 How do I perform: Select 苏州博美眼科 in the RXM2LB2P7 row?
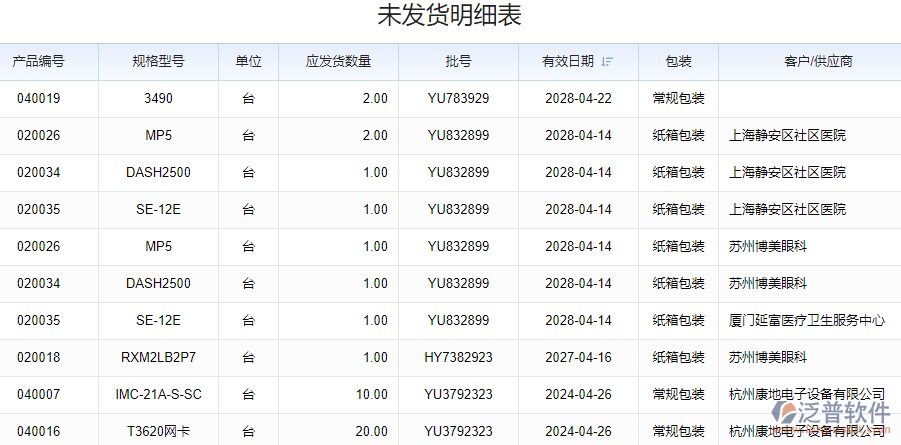click(x=768, y=358)
